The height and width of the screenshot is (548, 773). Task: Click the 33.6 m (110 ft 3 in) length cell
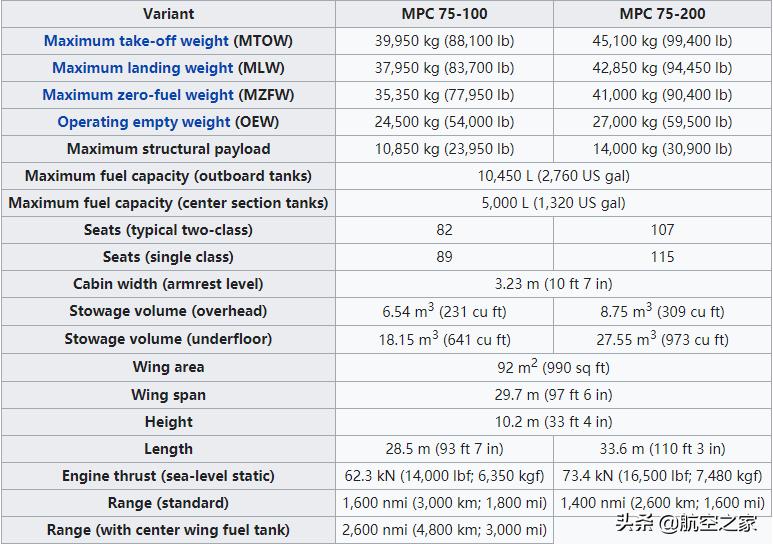coord(662,449)
